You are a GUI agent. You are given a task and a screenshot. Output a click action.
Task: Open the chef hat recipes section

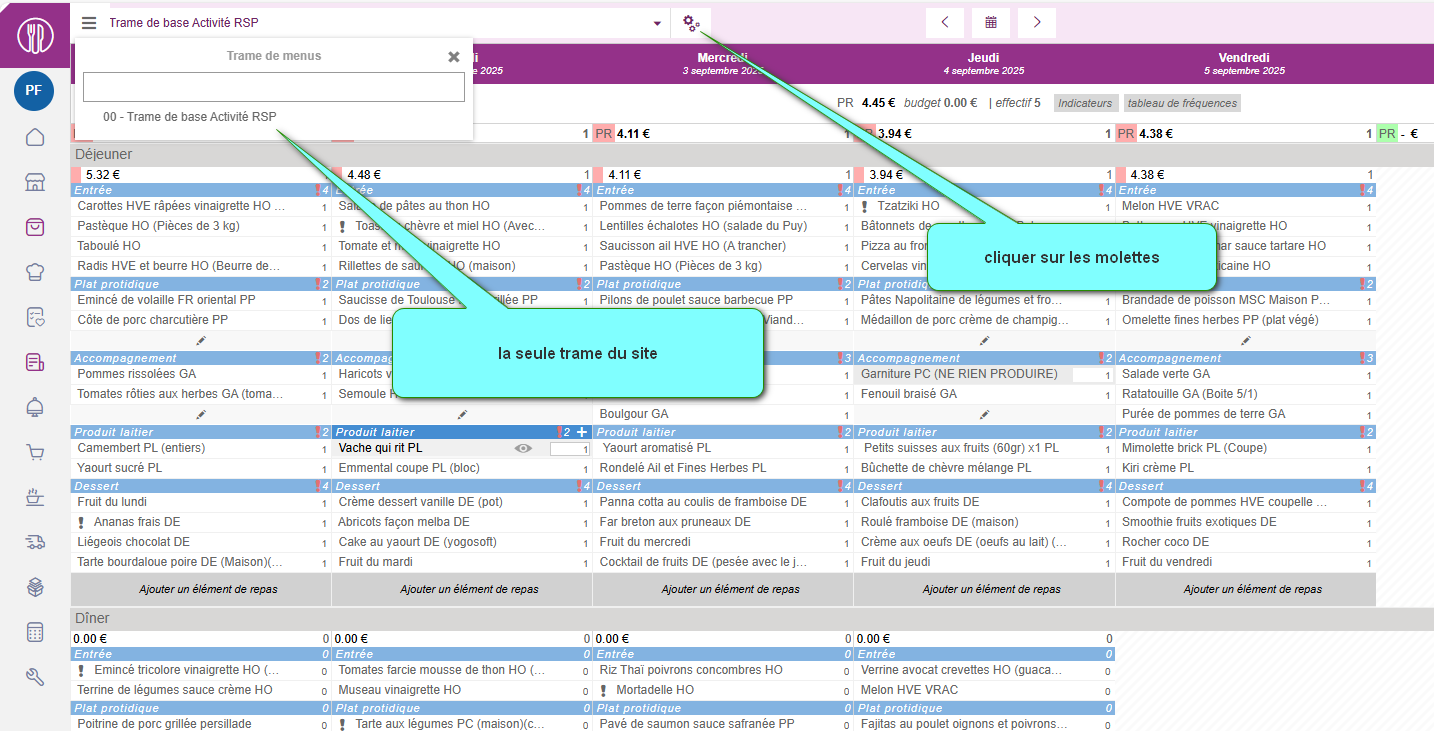tap(35, 272)
